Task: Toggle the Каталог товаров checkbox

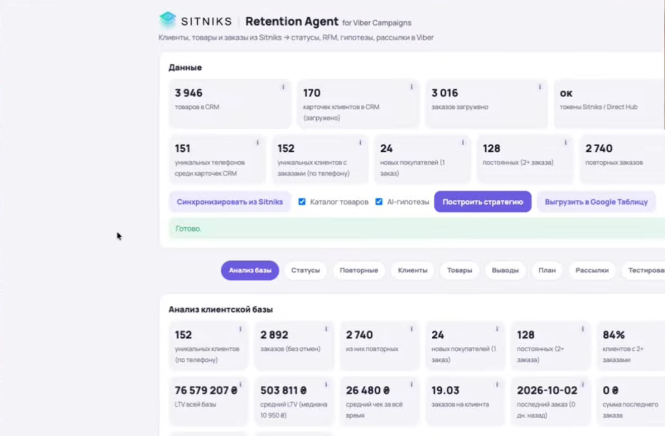Action: point(302,202)
